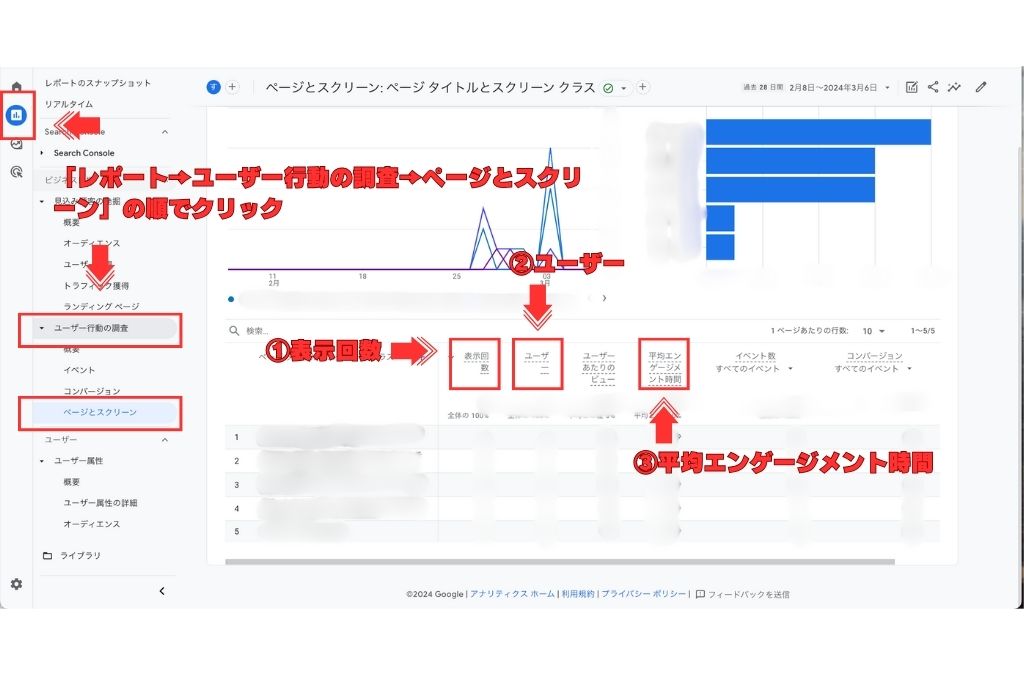Click the 検索 table search field
1024x675 pixels.
tap(300, 330)
